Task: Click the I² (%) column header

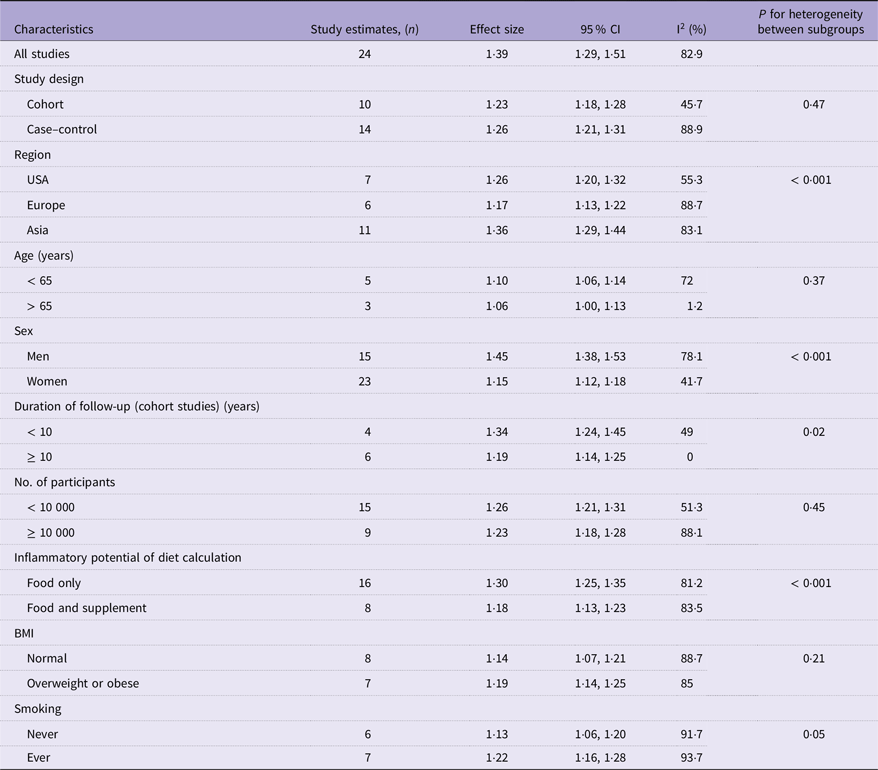Action: [x=691, y=28]
